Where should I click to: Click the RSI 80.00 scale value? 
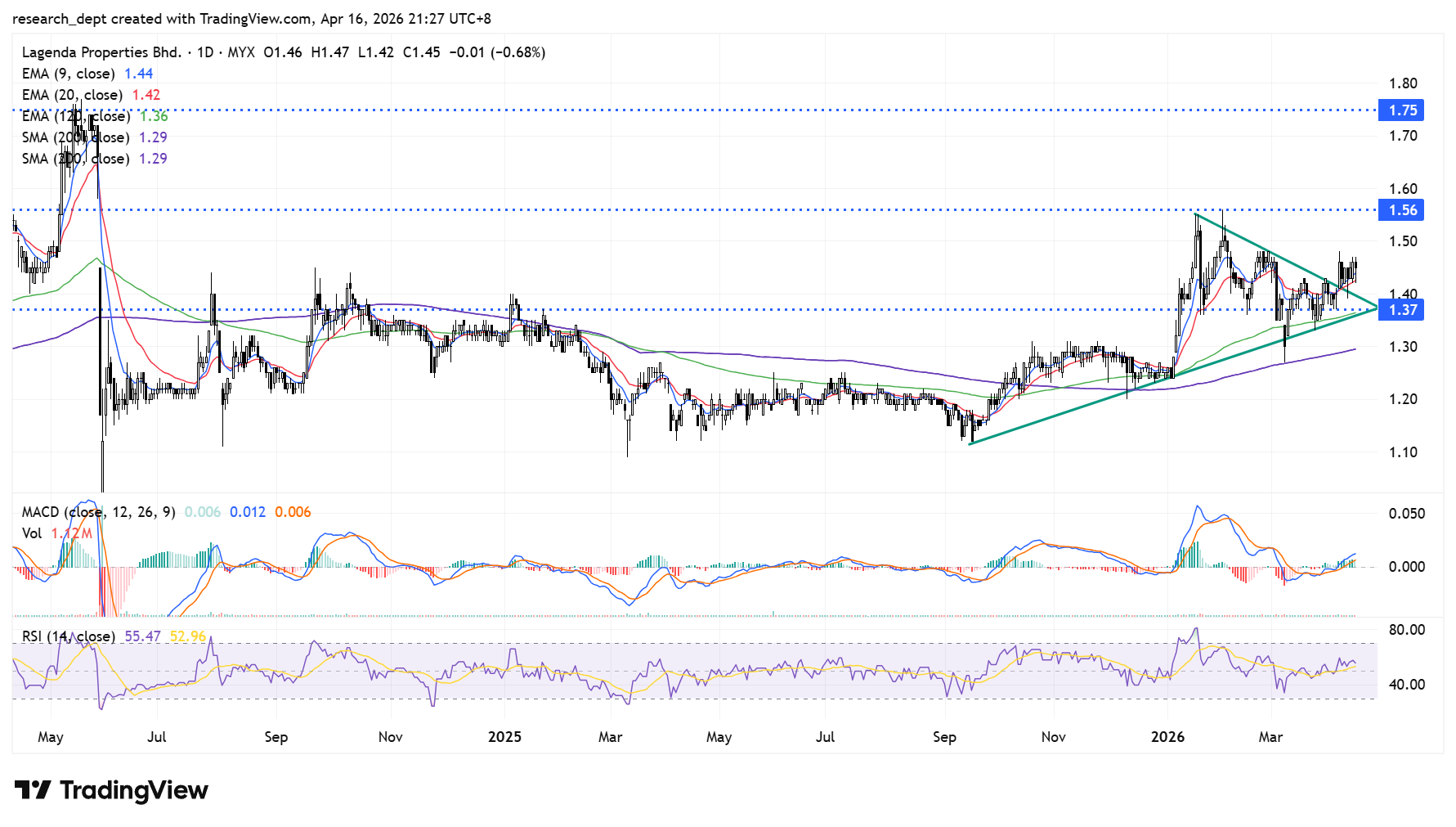(1406, 630)
